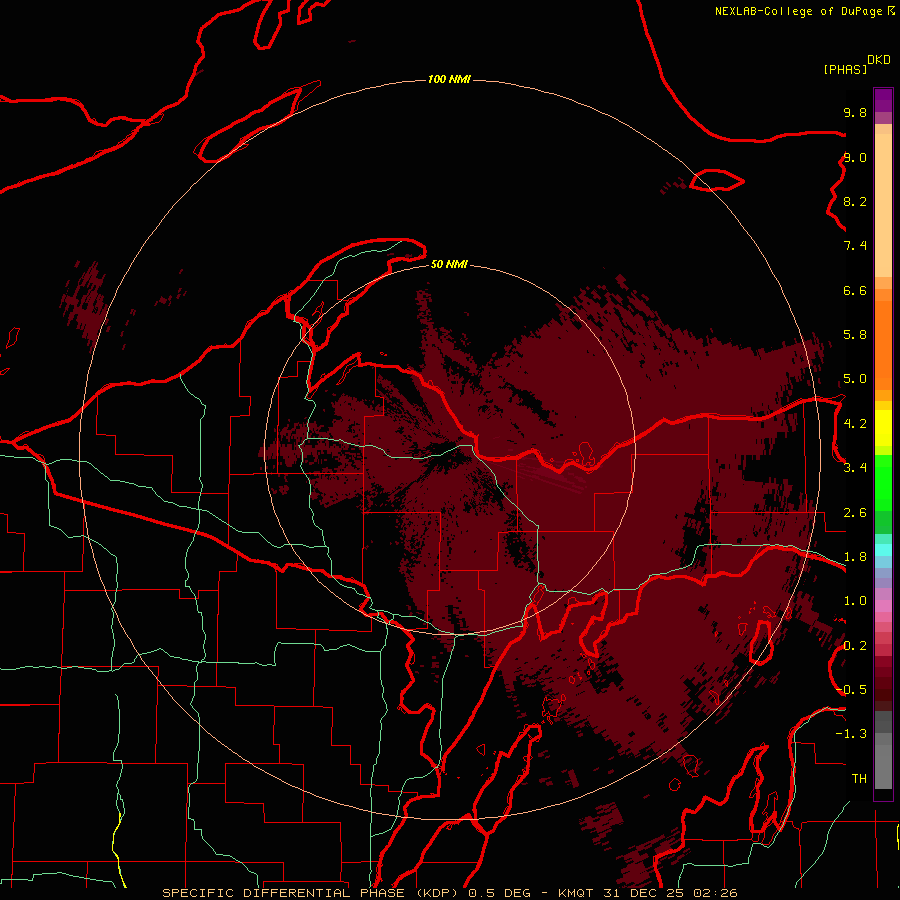
Task: Click the TH label on color scale
Action: (x=859, y=779)
